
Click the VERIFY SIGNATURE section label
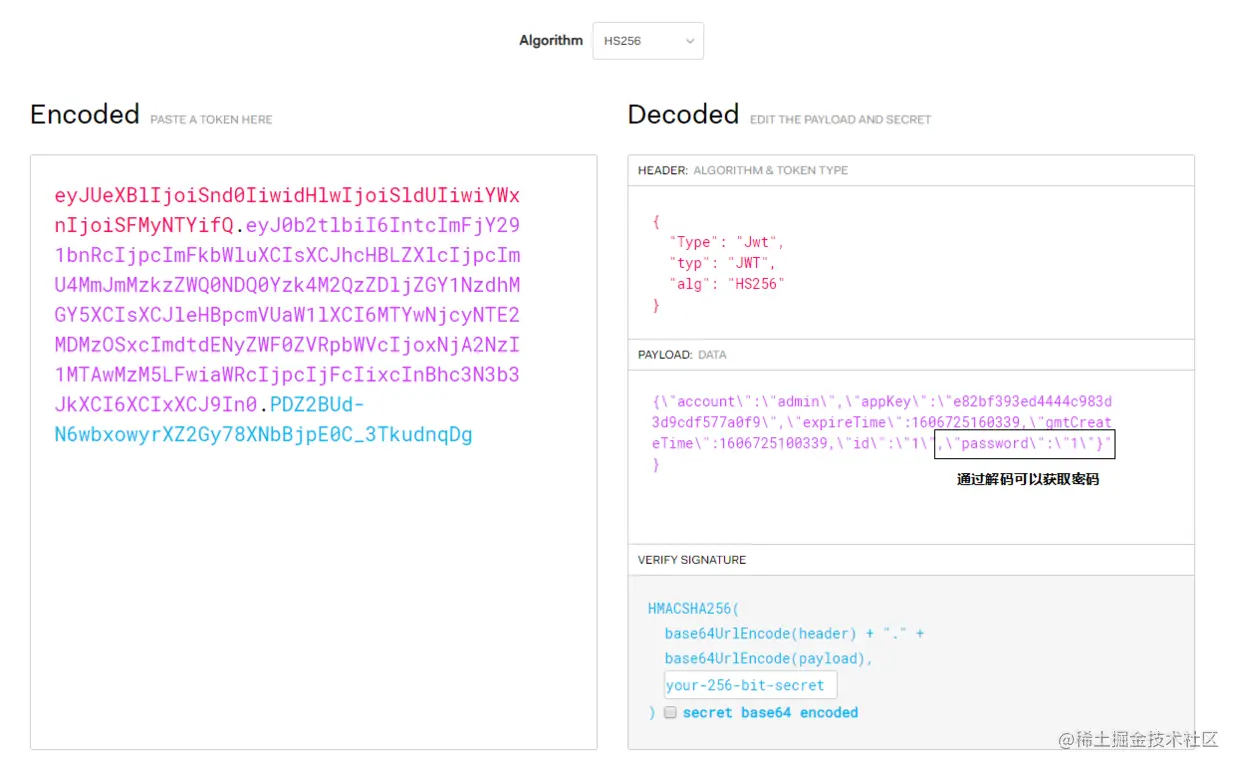[x=692, y=560]
